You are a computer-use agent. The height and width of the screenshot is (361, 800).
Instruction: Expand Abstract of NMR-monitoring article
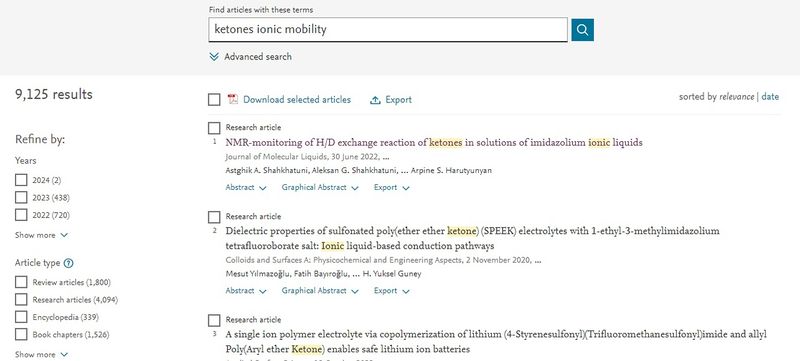pos(246,188)
